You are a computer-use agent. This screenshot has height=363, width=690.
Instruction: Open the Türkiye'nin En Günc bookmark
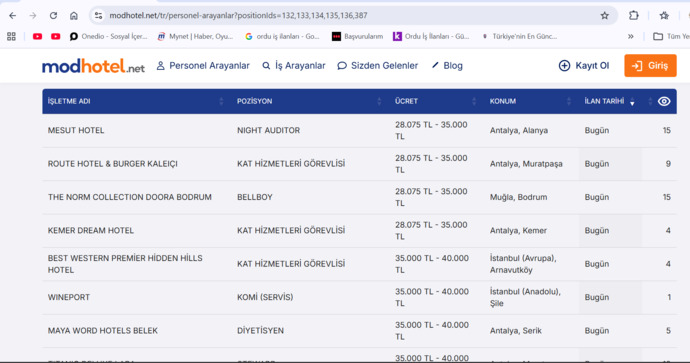coord(519,37)
